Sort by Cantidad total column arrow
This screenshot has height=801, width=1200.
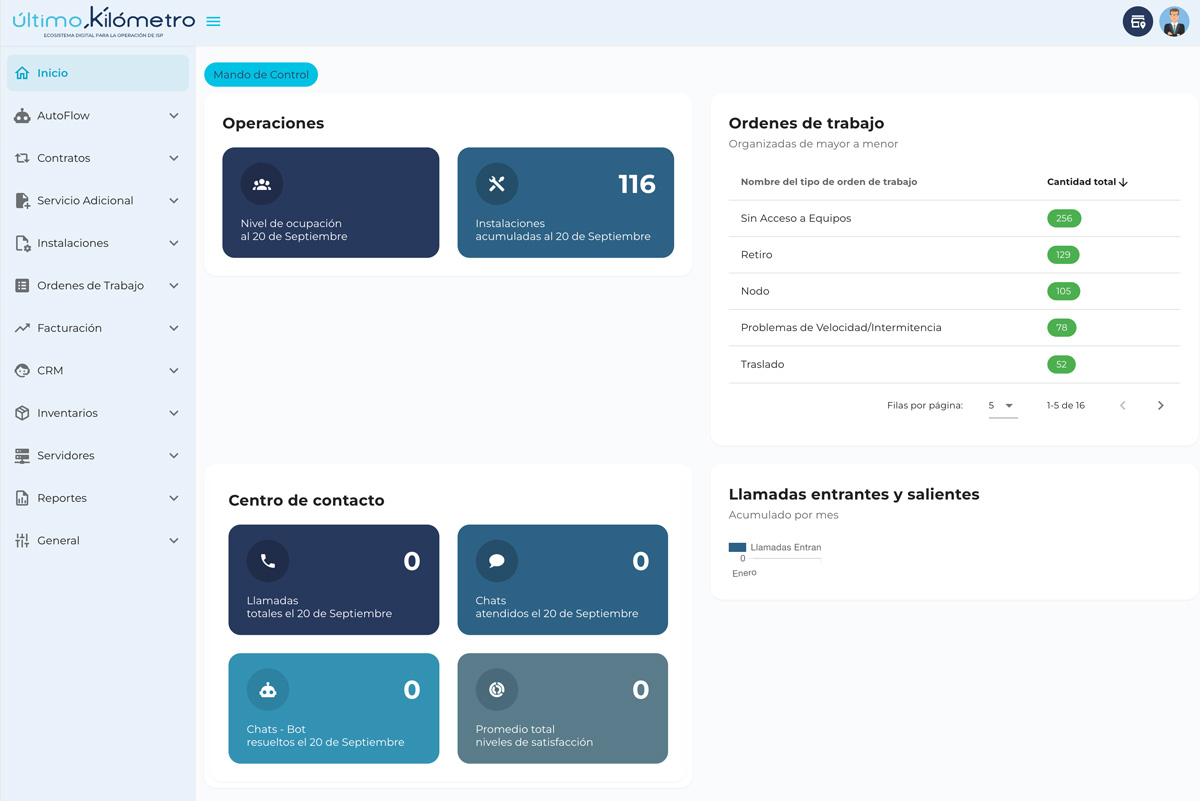[1123, 182]
